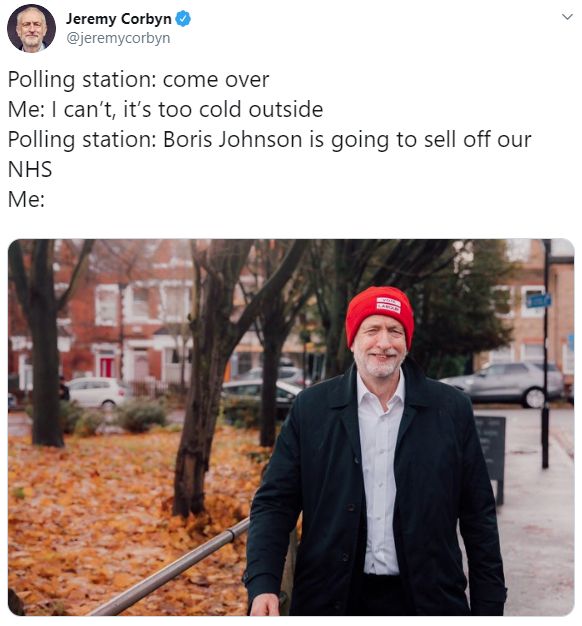Screen dimensions: 582x626
Task: Click the white parked car in the photo
Action: (98, 392)
